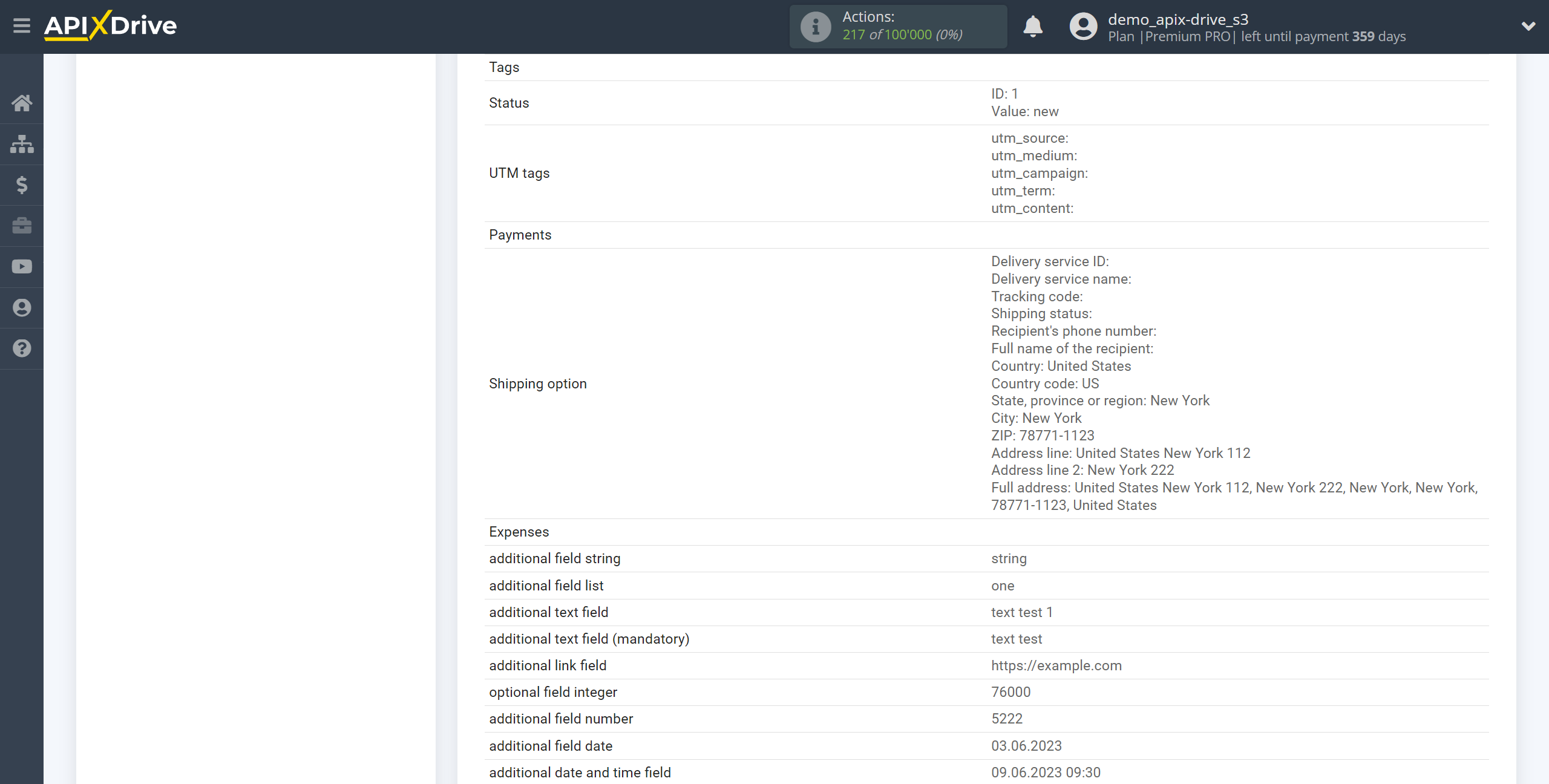1549x784 pixels.
Task: Select the Expenses row label
Action: [x=519, y=532]
